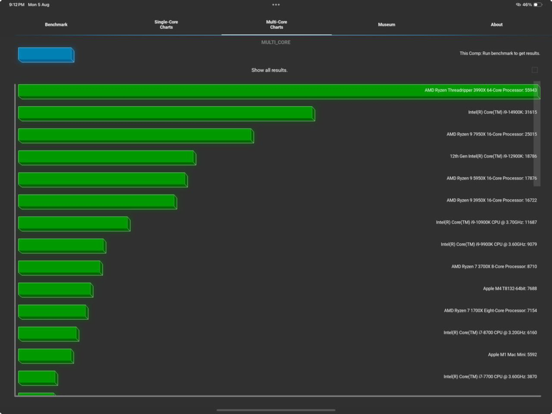
Task: Click 'Apple M1 Mac Mini' label
Action: (512, 355)
